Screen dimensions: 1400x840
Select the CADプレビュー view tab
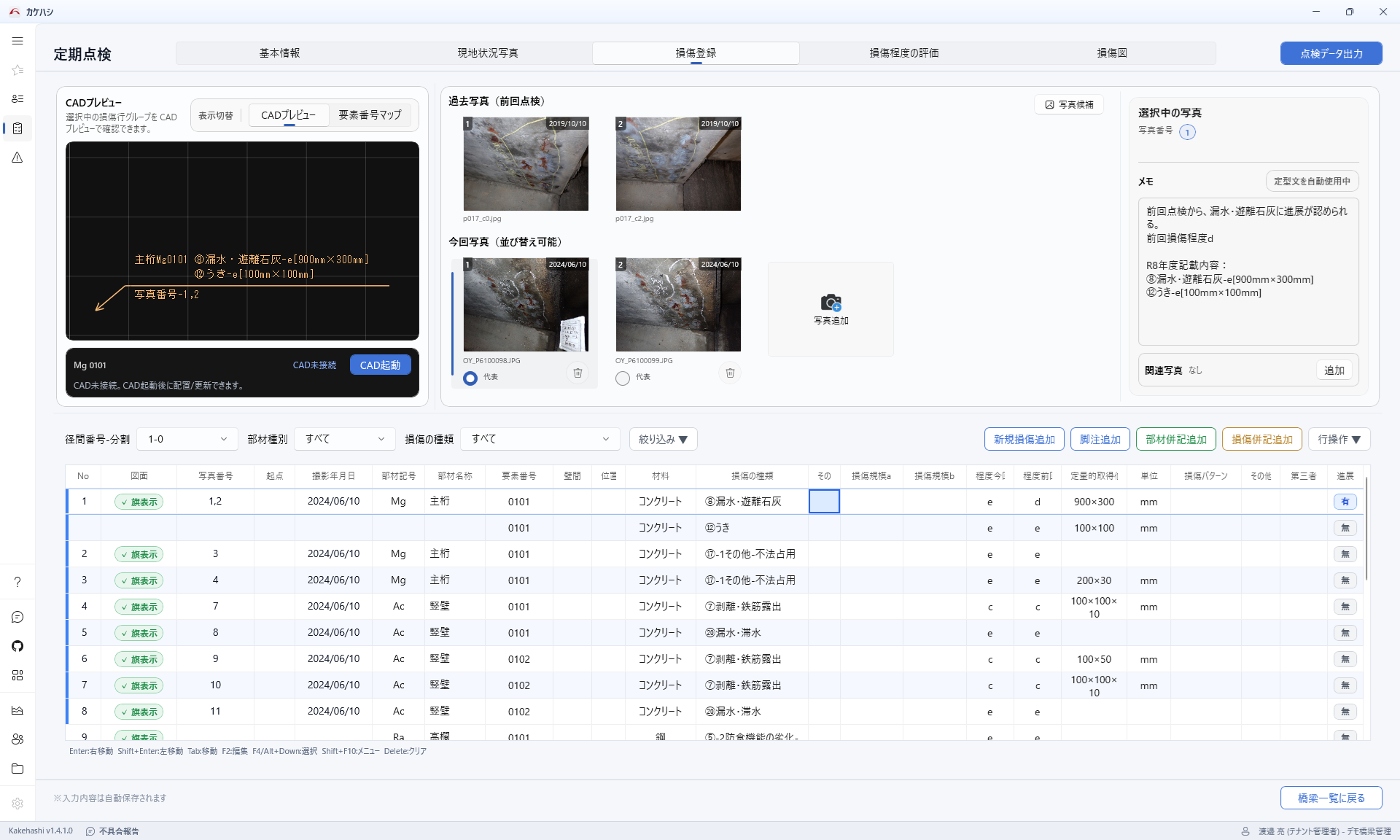pyautogui.click(x=289, y=115)
